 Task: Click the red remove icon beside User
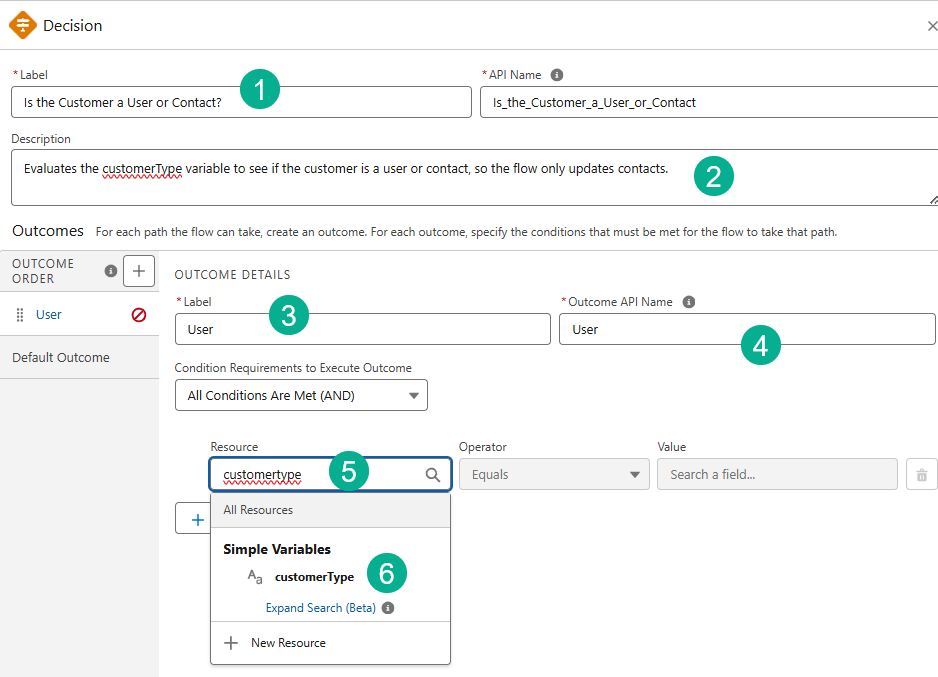139,314
